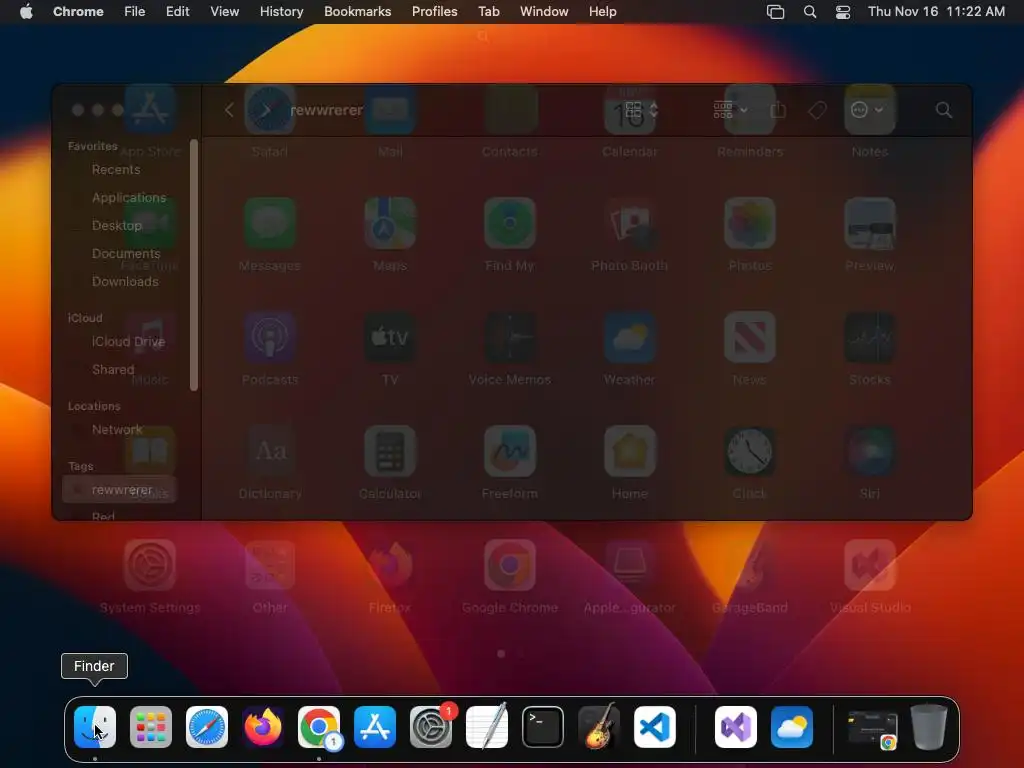The width and height of the screenshot is (1024, 768).
Task: Open Spotlight search in menu bar
Action: point(810,12)
